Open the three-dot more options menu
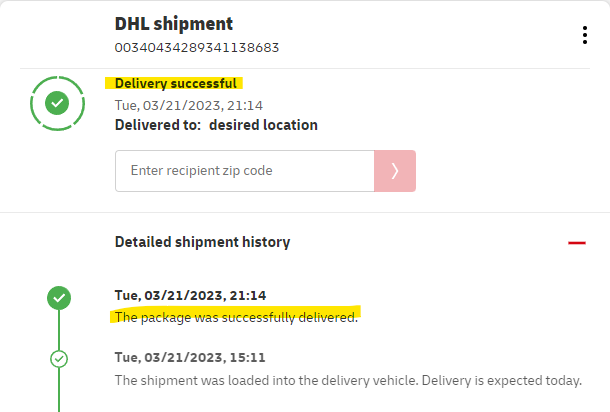Image resolution: width=610 pixels, height=412 pixels. (585, 35)
